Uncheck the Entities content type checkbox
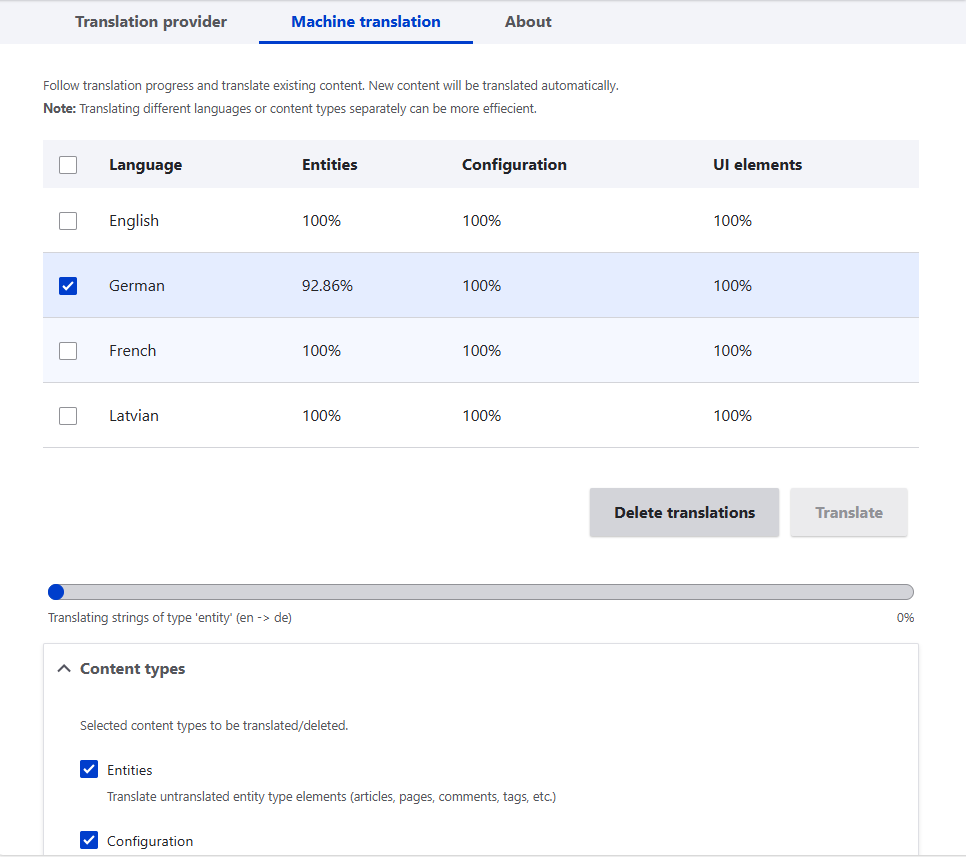Image resolution: width=966 pixels, height=857 pixels. 89,770
